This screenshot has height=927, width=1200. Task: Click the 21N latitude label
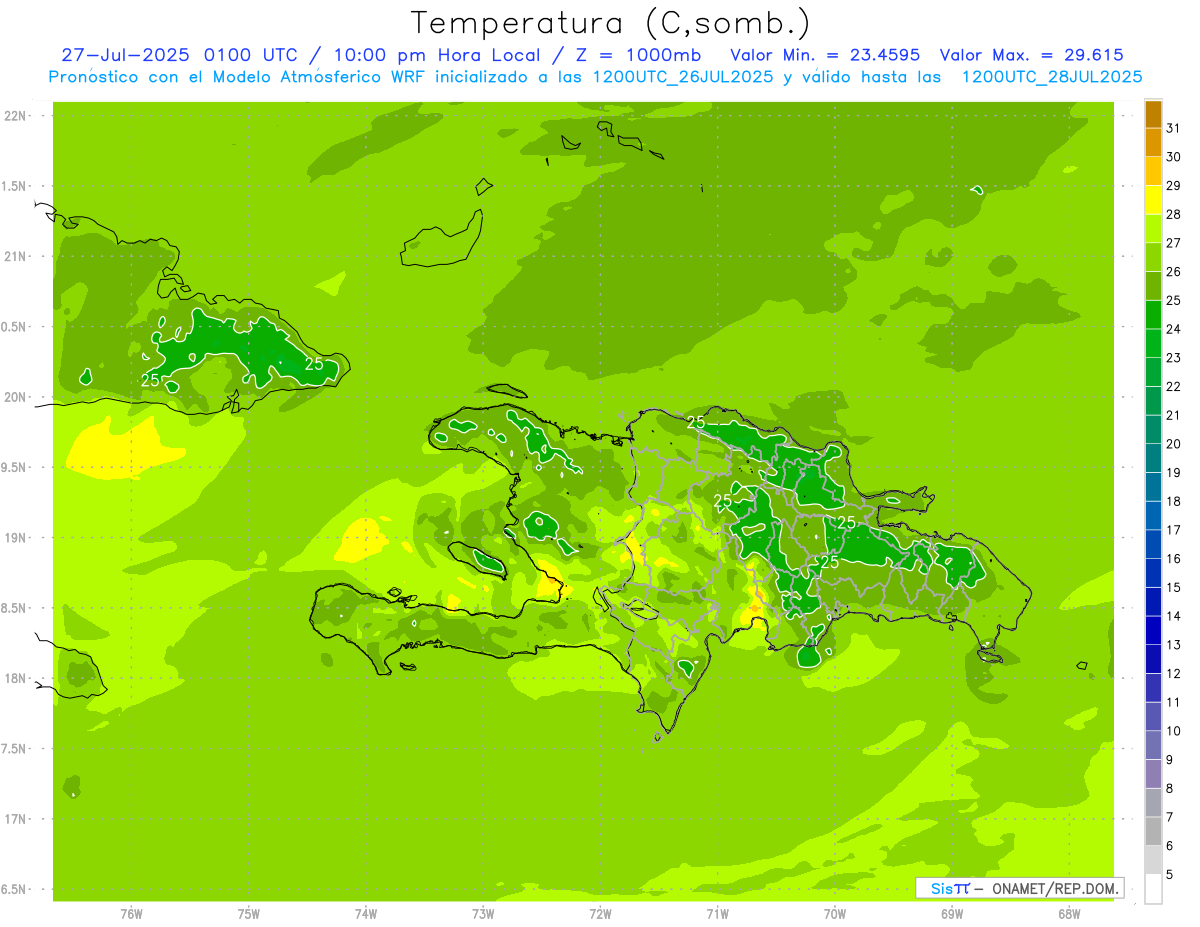tap(16, 257)
